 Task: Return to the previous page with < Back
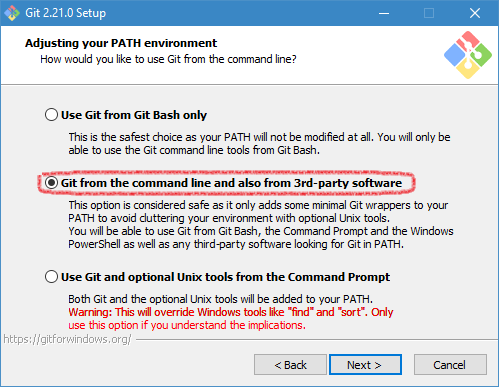(290, 365)
